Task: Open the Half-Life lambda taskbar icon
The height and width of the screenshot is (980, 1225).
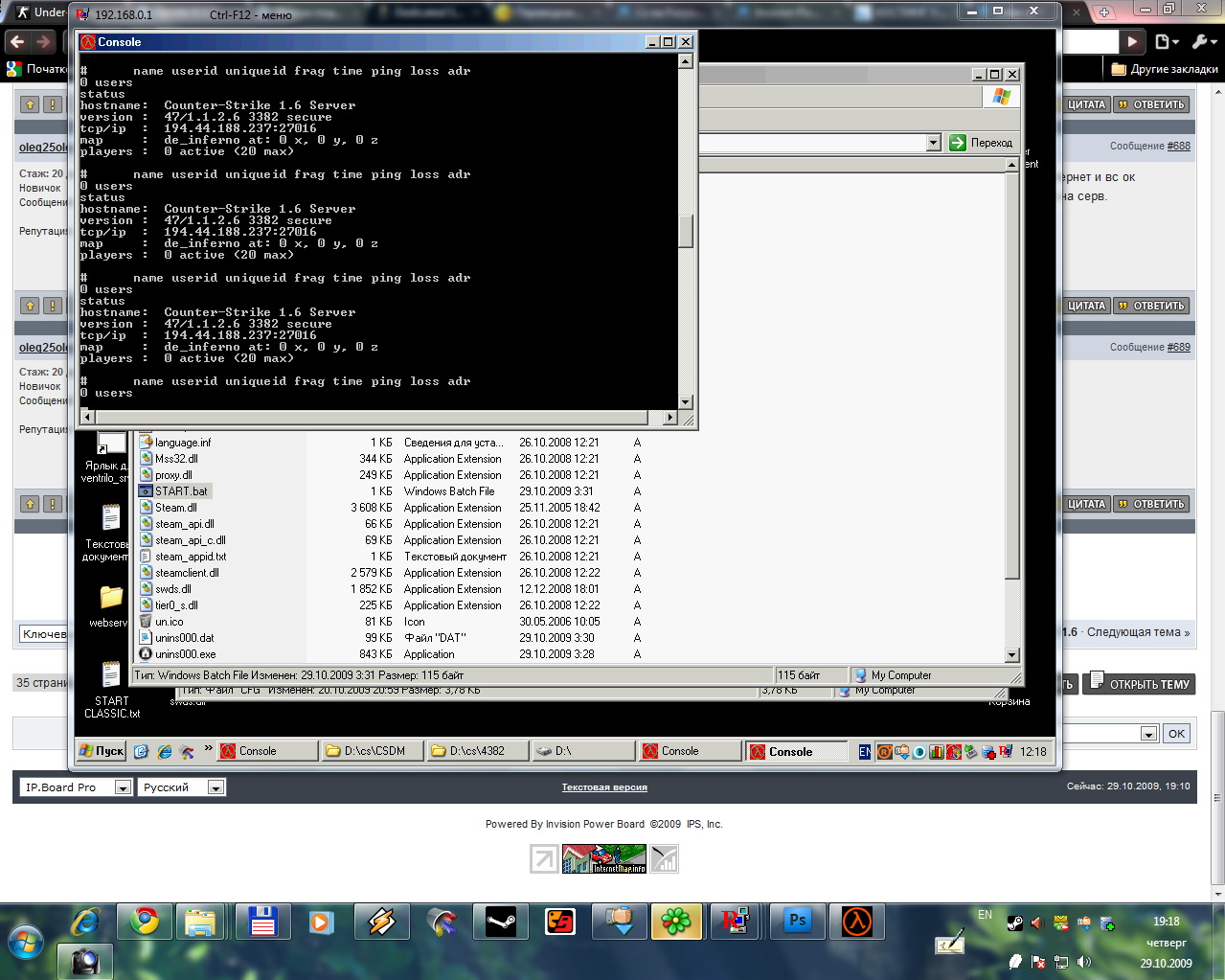Action: coord(856,922)
